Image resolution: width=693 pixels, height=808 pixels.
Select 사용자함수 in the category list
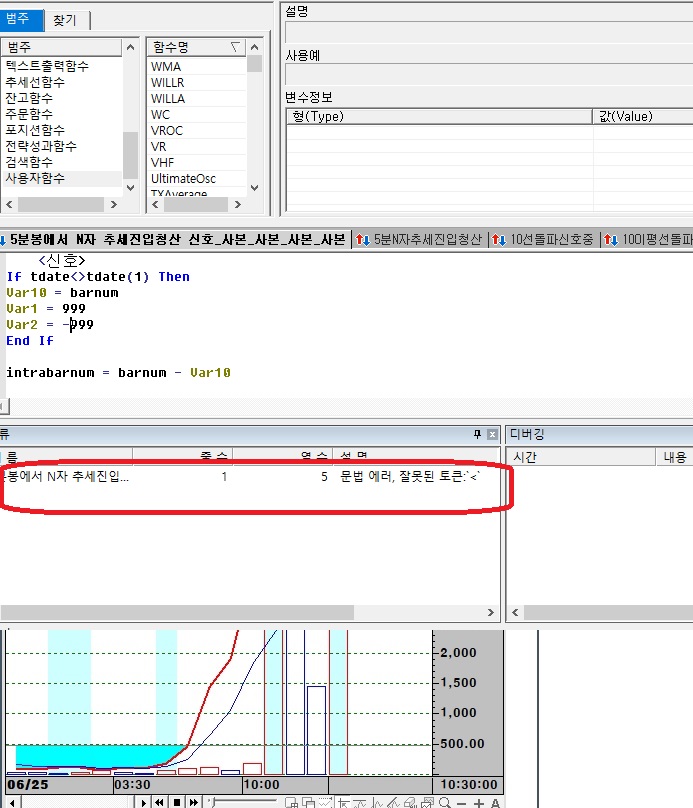[x=35, y=178]
